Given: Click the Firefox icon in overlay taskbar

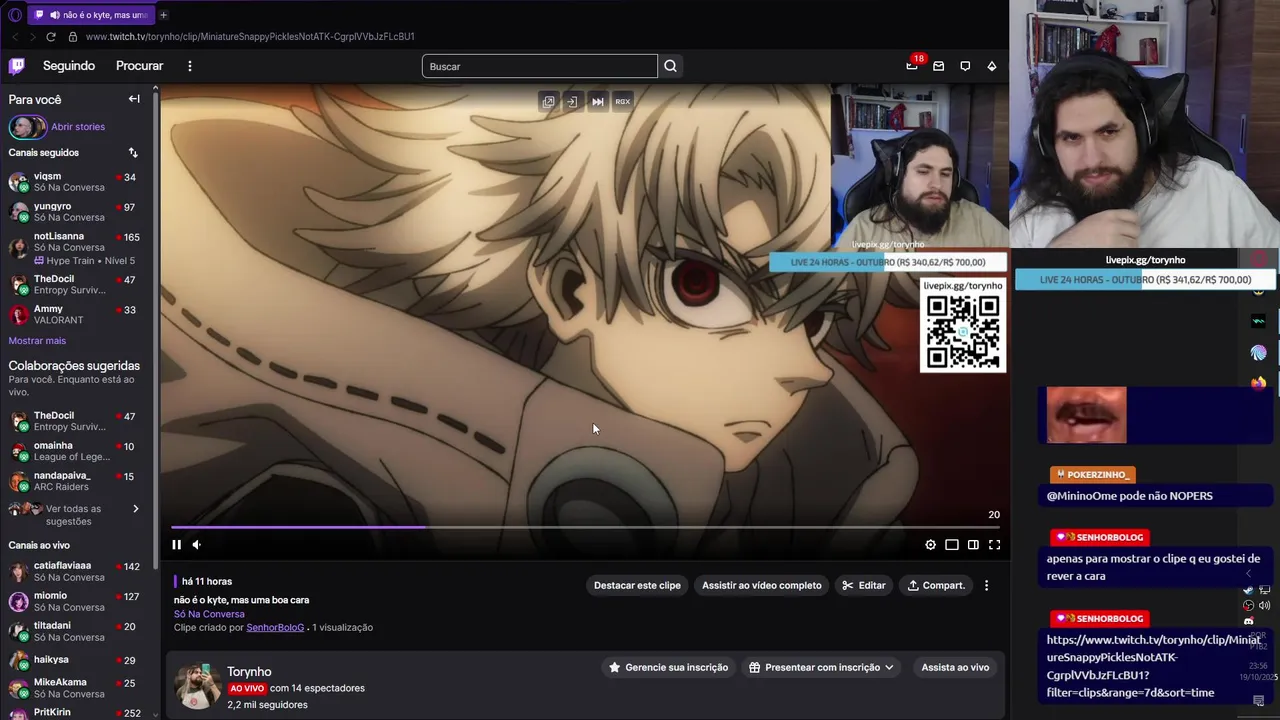Looking at the screenshot, I should pos(1258,382).
